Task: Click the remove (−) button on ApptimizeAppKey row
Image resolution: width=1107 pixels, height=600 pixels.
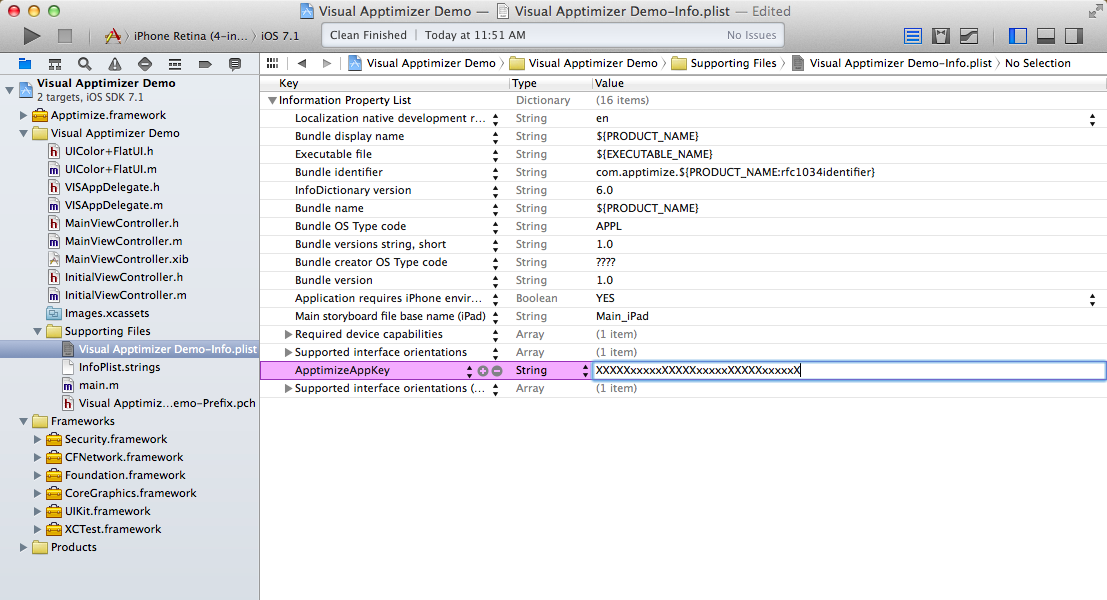Action: (x=497, y=371)
